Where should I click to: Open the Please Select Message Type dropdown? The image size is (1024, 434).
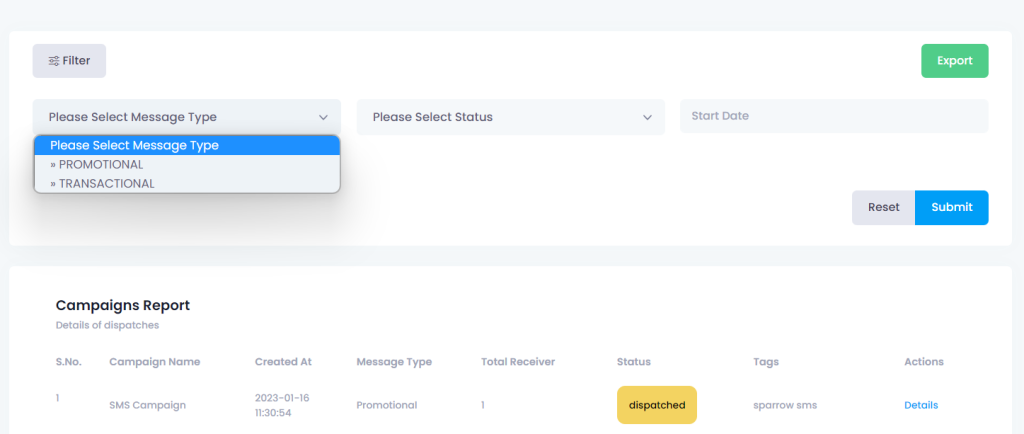click(x=187, y=117)
